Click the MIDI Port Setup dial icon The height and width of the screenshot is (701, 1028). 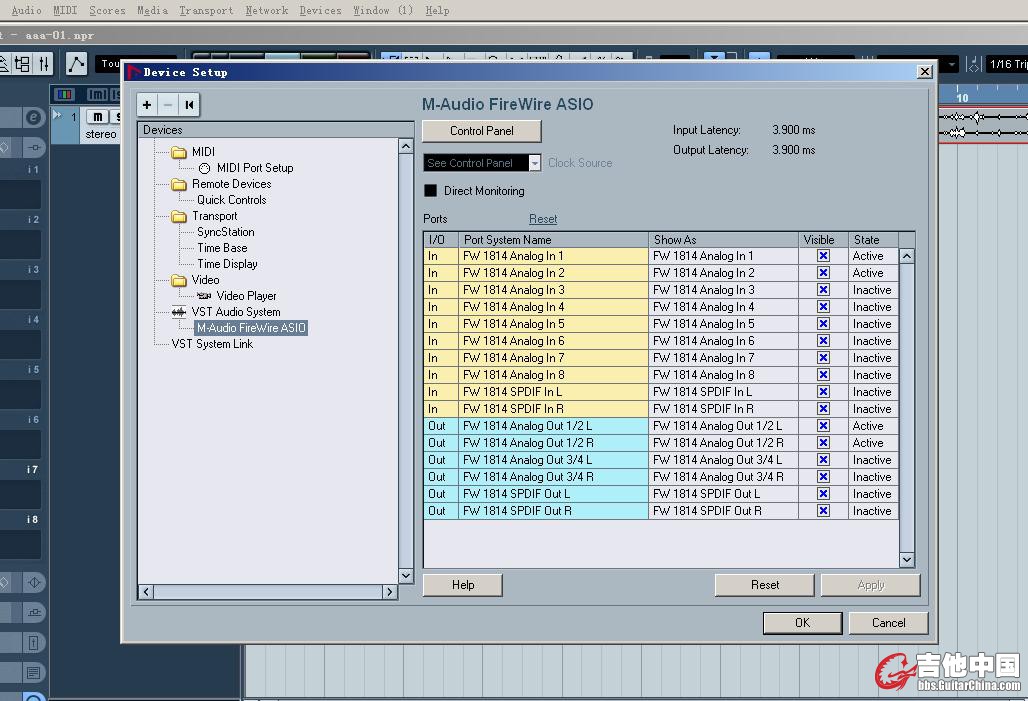[x=205, y=169]
